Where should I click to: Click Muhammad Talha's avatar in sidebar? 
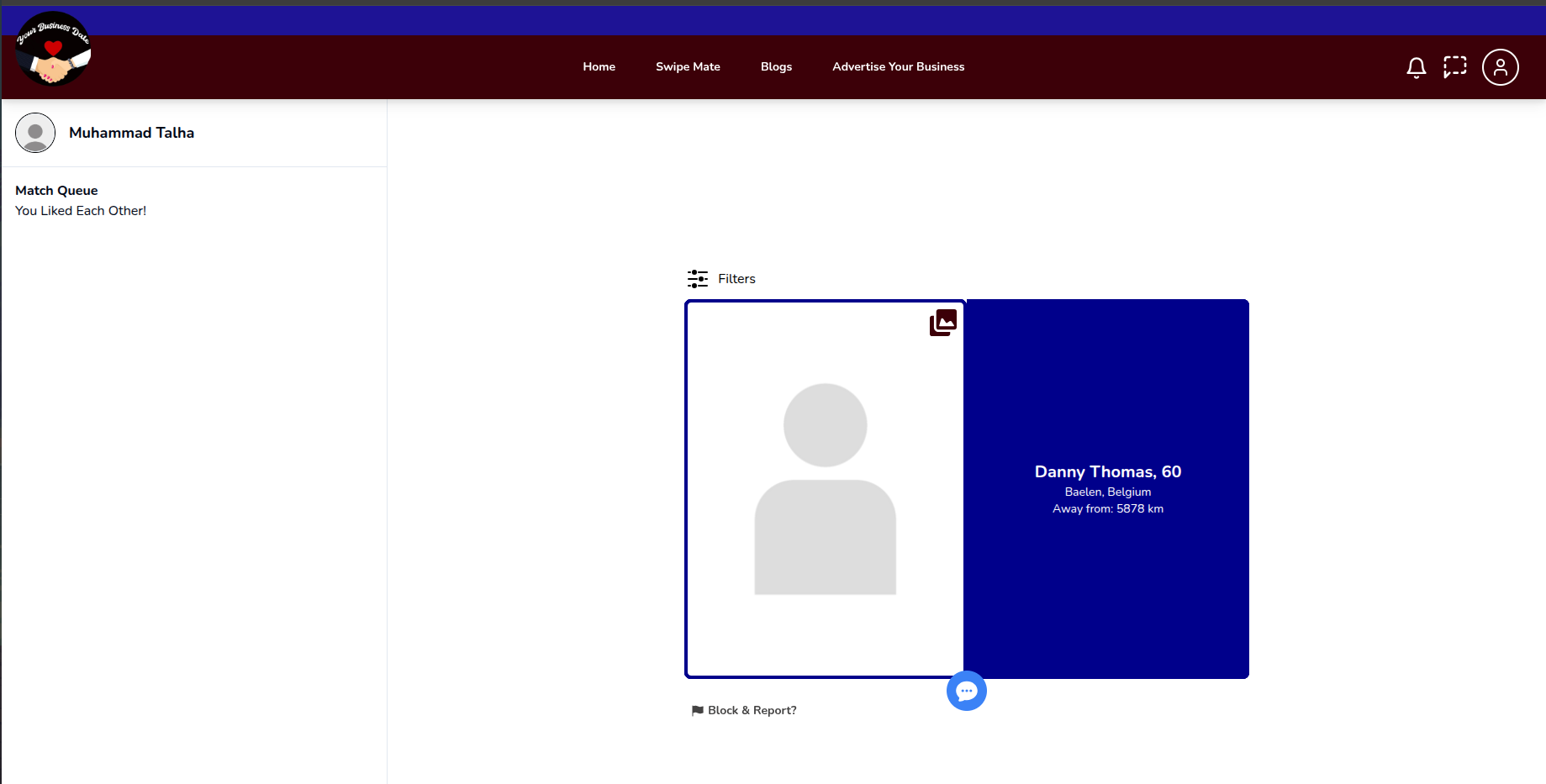[x=35, y=133]
